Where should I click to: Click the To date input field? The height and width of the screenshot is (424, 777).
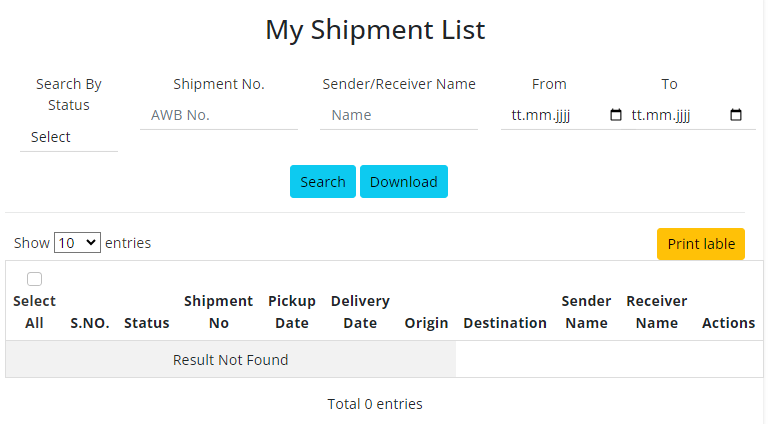click(675, 115)
